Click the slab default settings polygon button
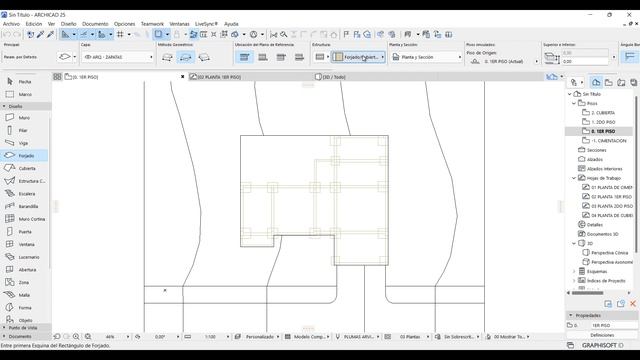The height and width of the screenshot is (360, 640). (x=64, y=57)
